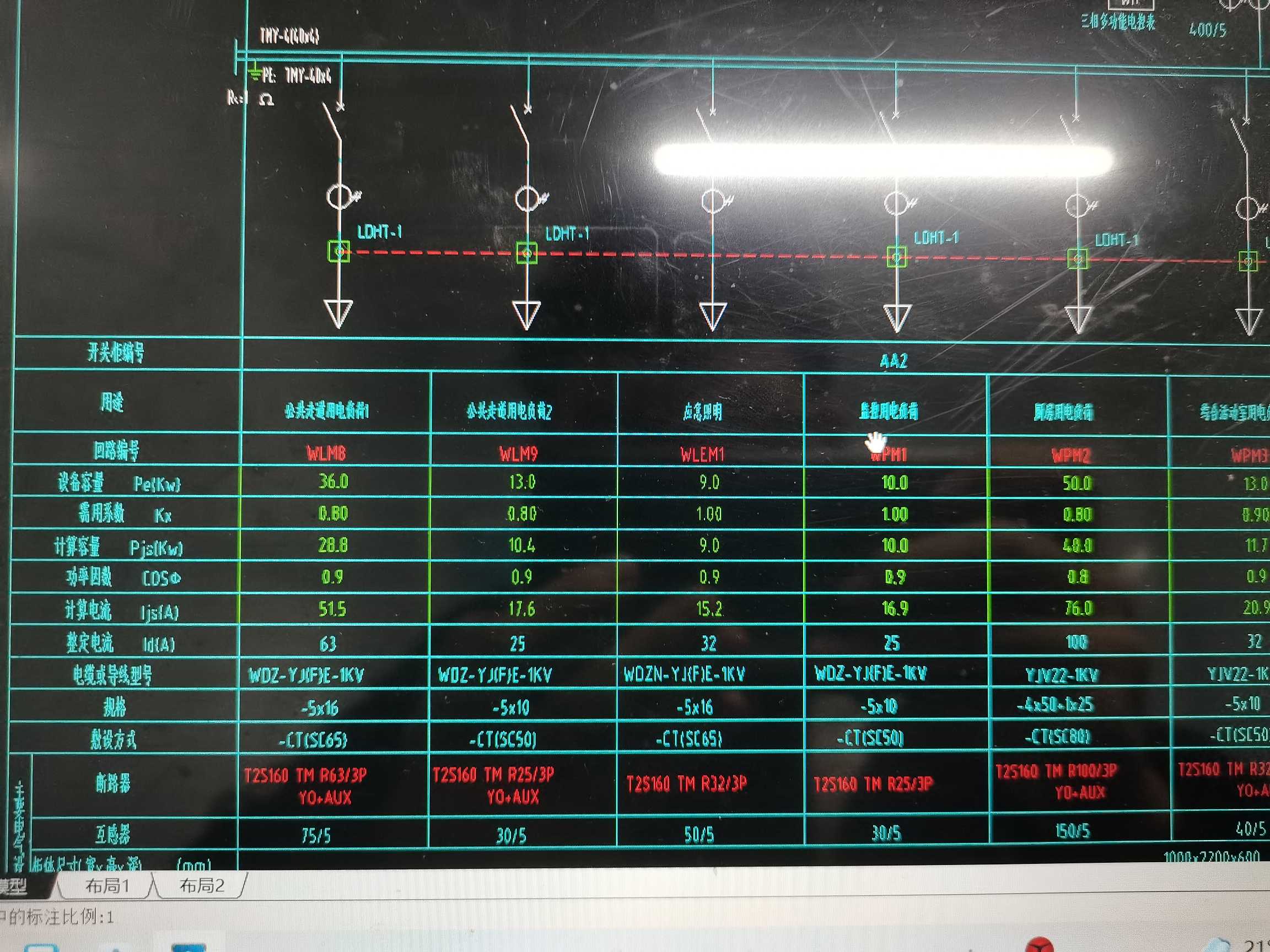Select the 16.9 calculated current value

(895, 608)
